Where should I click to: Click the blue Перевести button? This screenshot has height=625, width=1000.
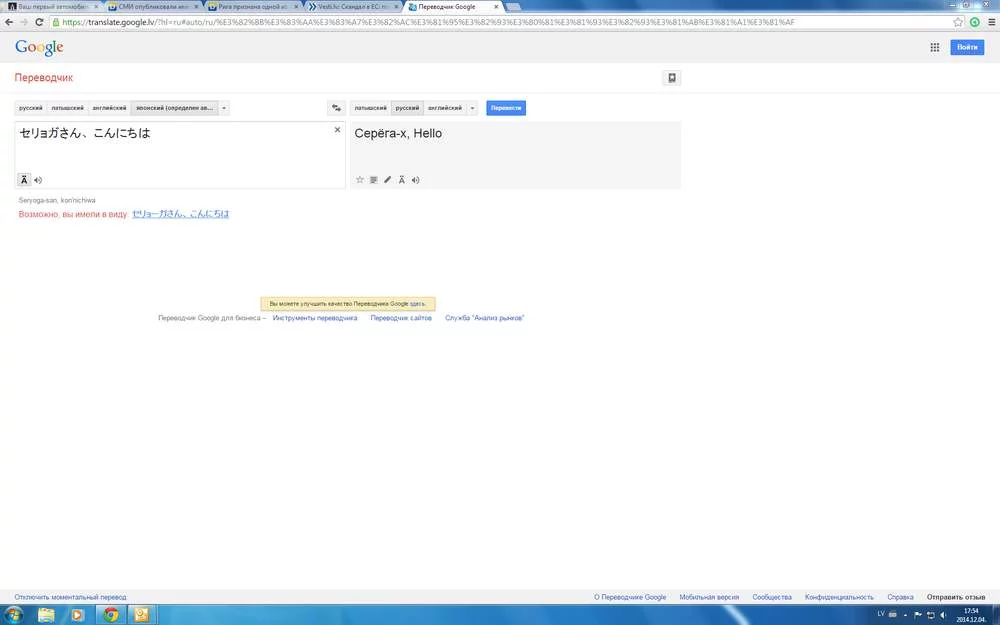pyautogui.click(x=506, y=108)
